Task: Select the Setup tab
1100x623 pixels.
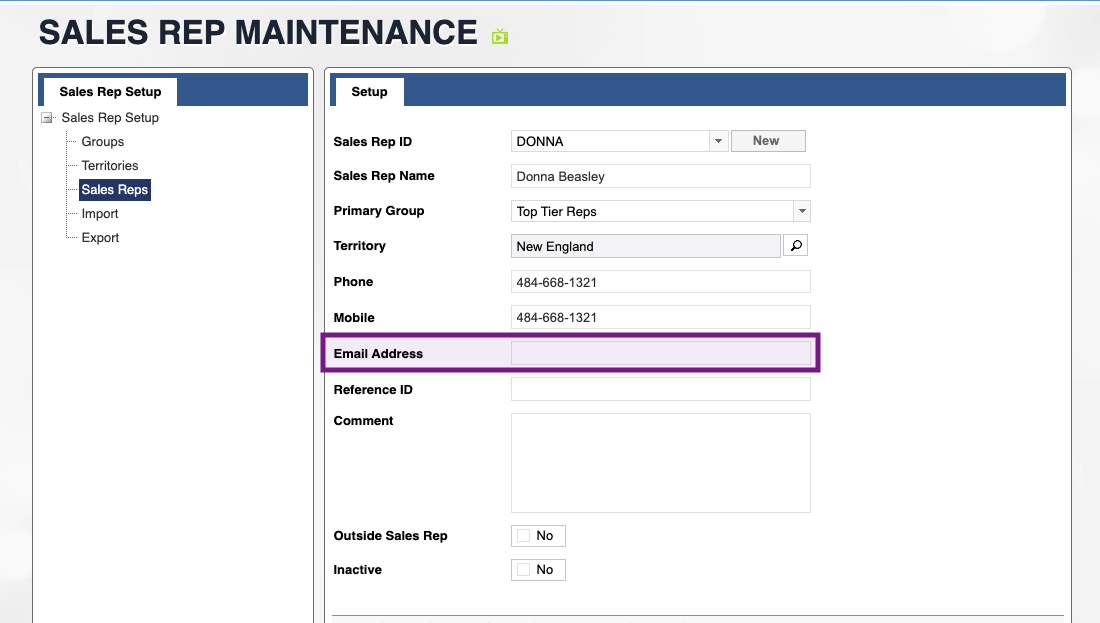Action: point(369,92)
